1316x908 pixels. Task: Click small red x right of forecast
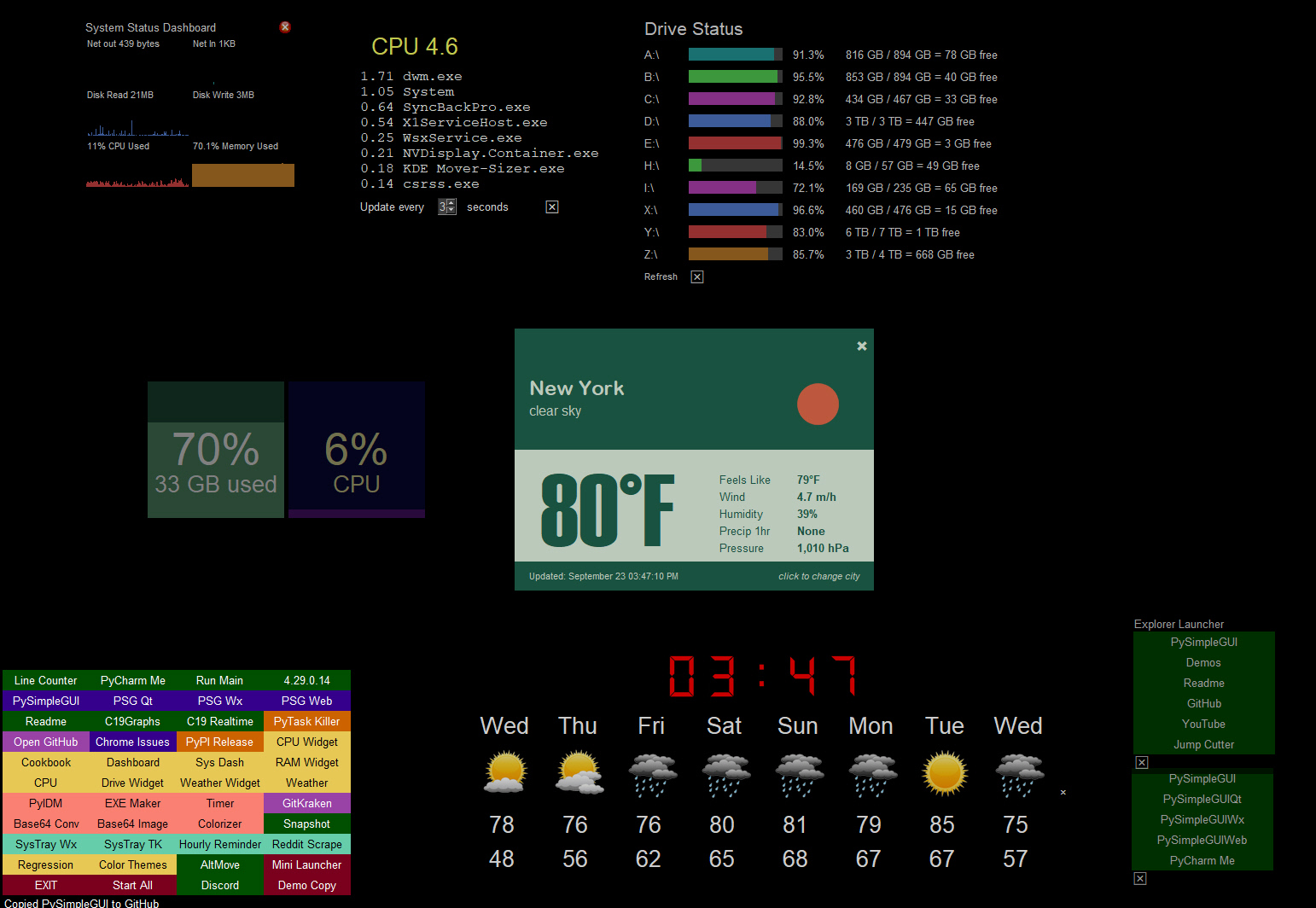click(1063, 793)
